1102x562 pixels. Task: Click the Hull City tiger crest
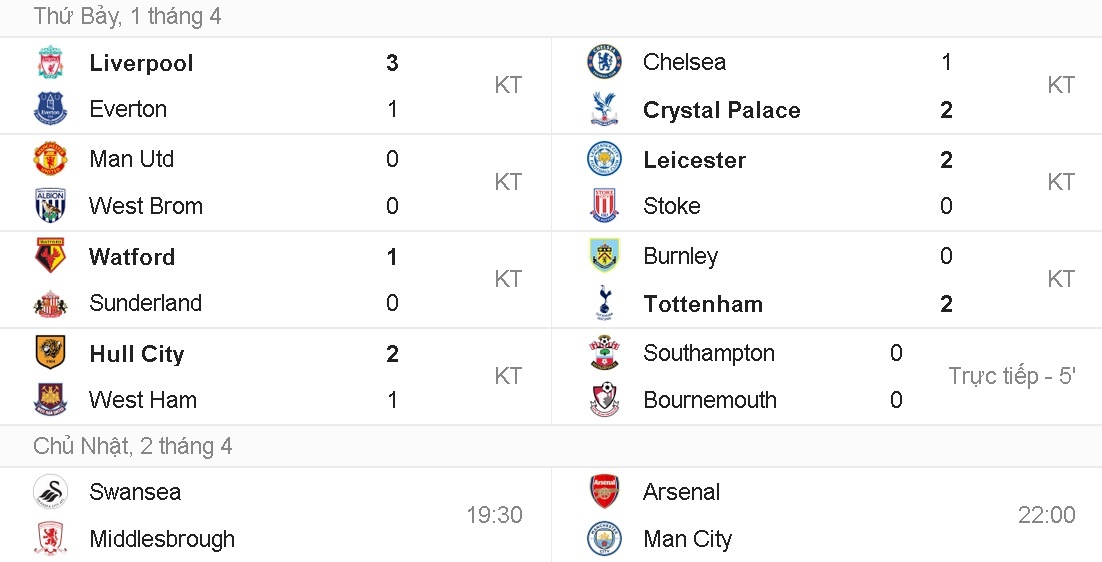point(50,354)
